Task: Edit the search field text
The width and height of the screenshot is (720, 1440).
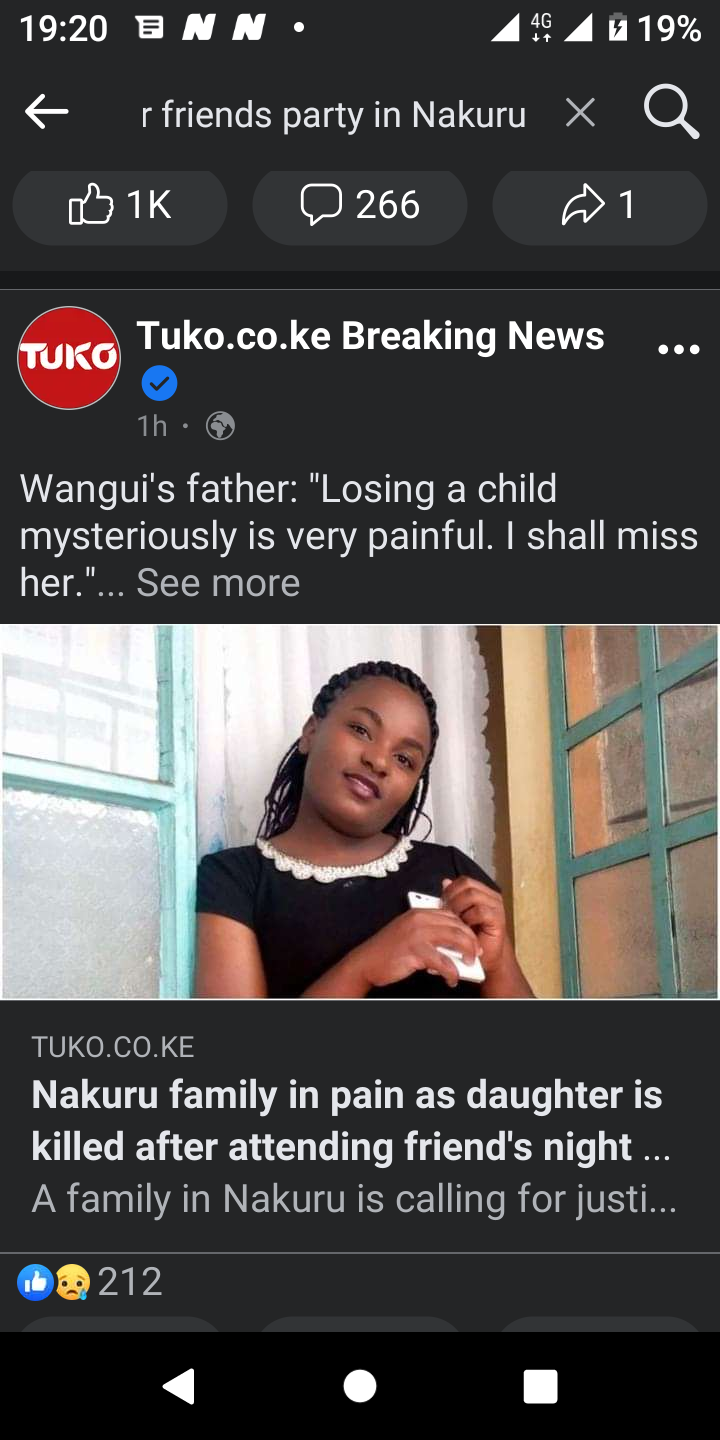Action: (333, 115)
